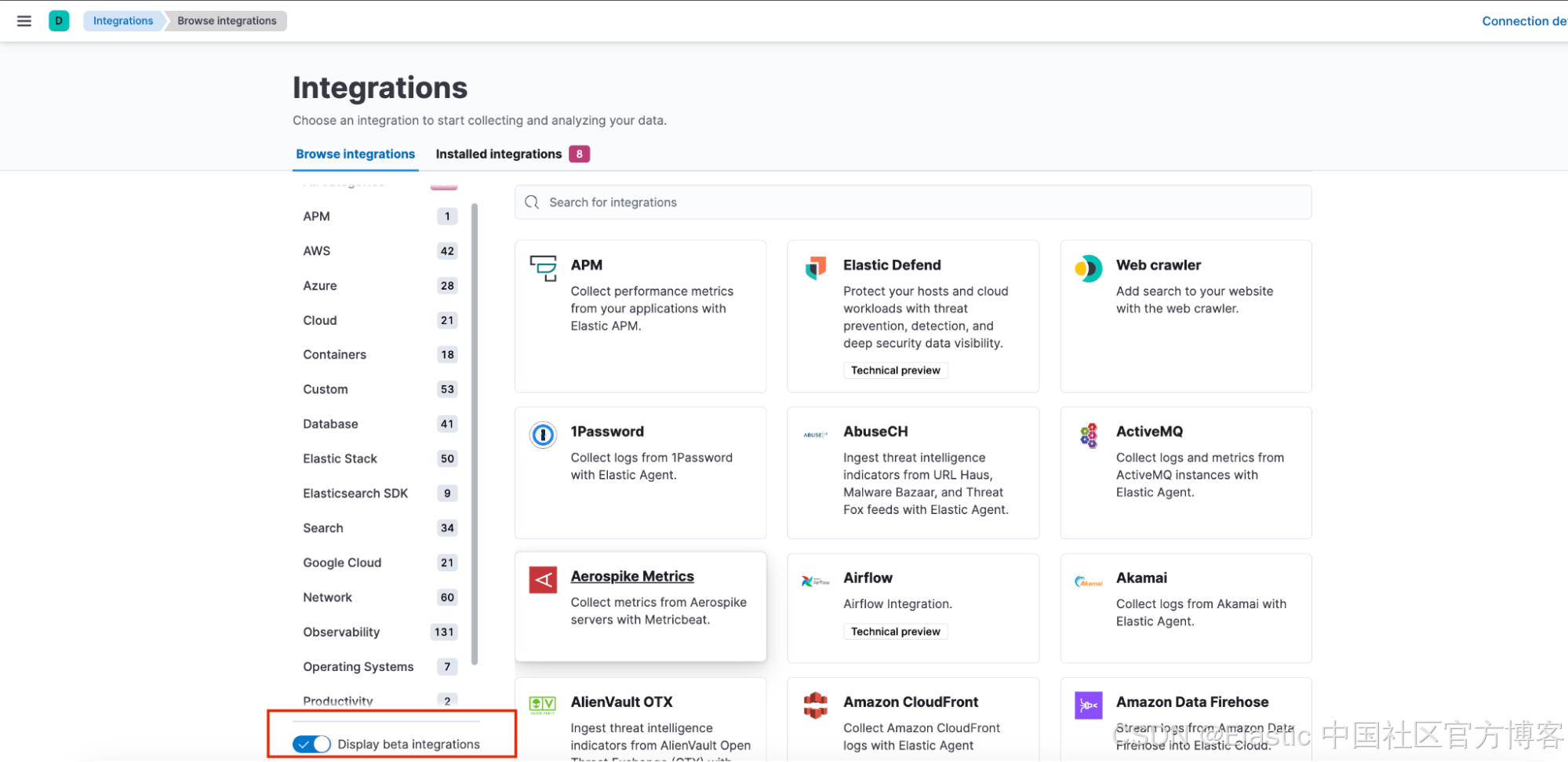
Task: Click the APM integration icon
Action: (543, 268)
